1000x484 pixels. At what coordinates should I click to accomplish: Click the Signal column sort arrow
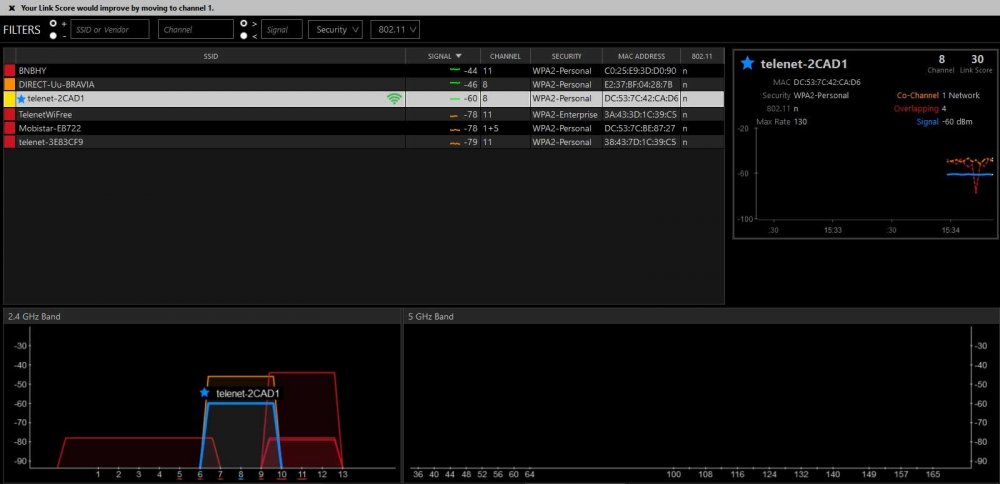point(459,56)
